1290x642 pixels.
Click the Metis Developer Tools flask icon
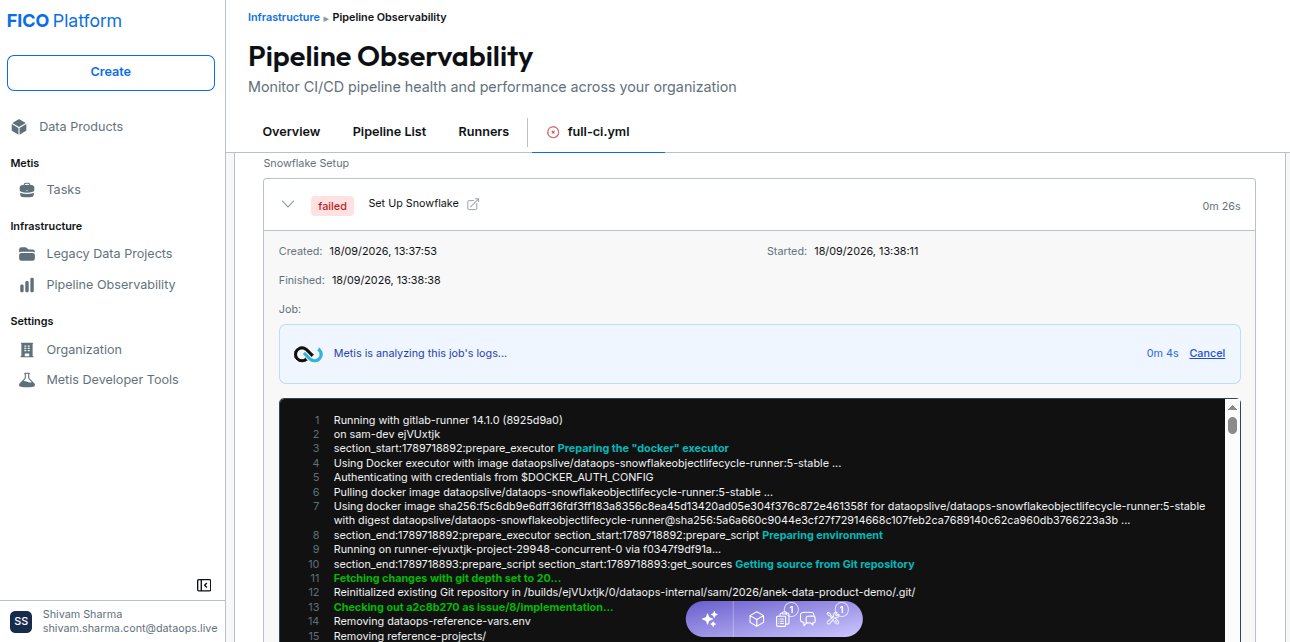point(27,380)
